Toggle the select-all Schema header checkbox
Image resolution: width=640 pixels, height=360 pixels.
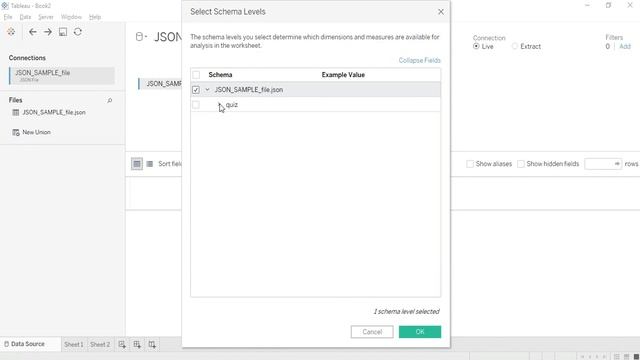tap(196, 75)
